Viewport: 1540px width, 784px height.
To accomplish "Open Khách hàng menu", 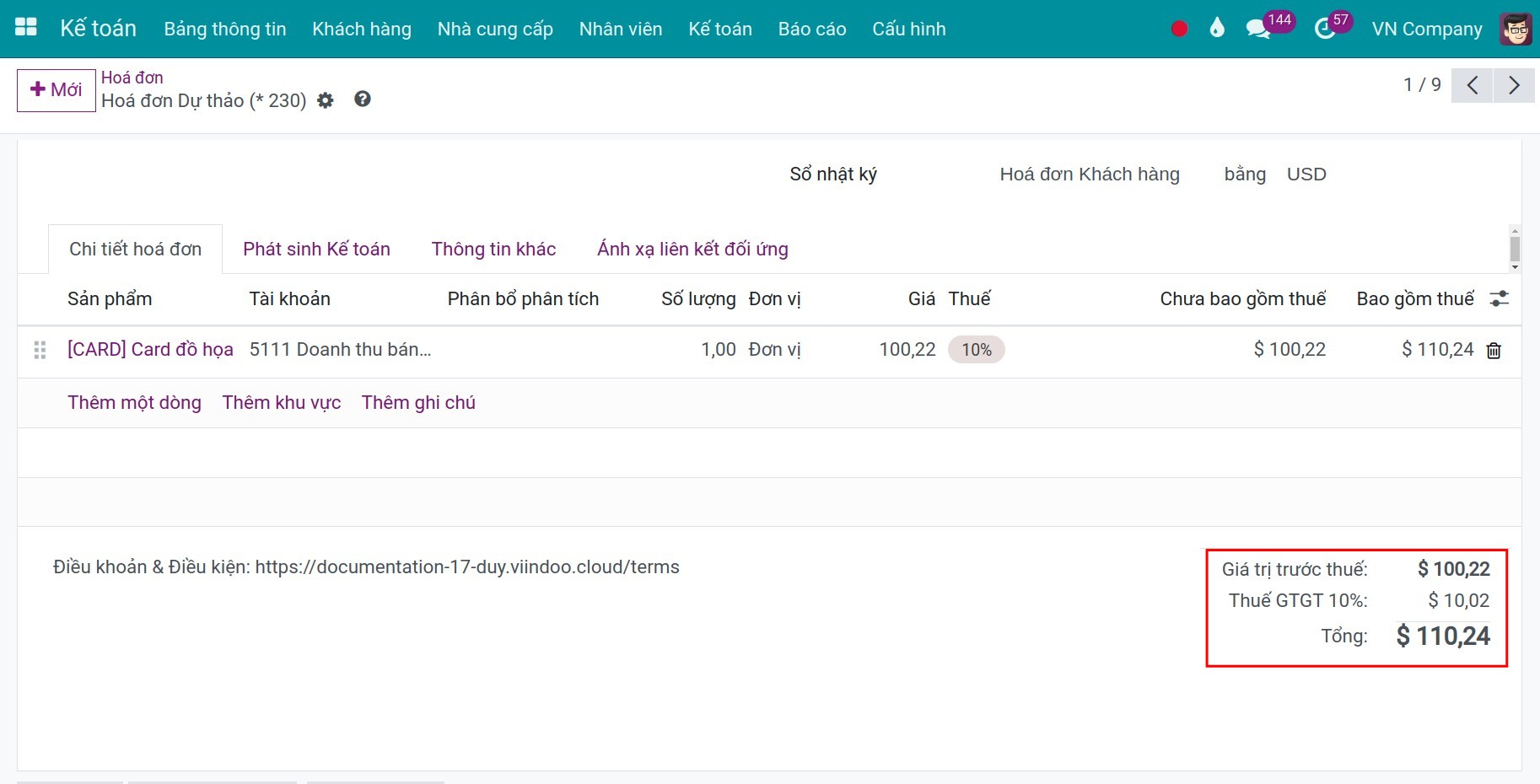I will [x=362, y=29].
